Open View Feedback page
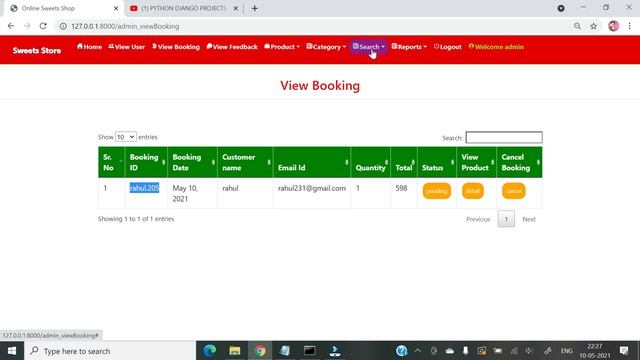This screenshot has width=640, height=360. point(232,47)
